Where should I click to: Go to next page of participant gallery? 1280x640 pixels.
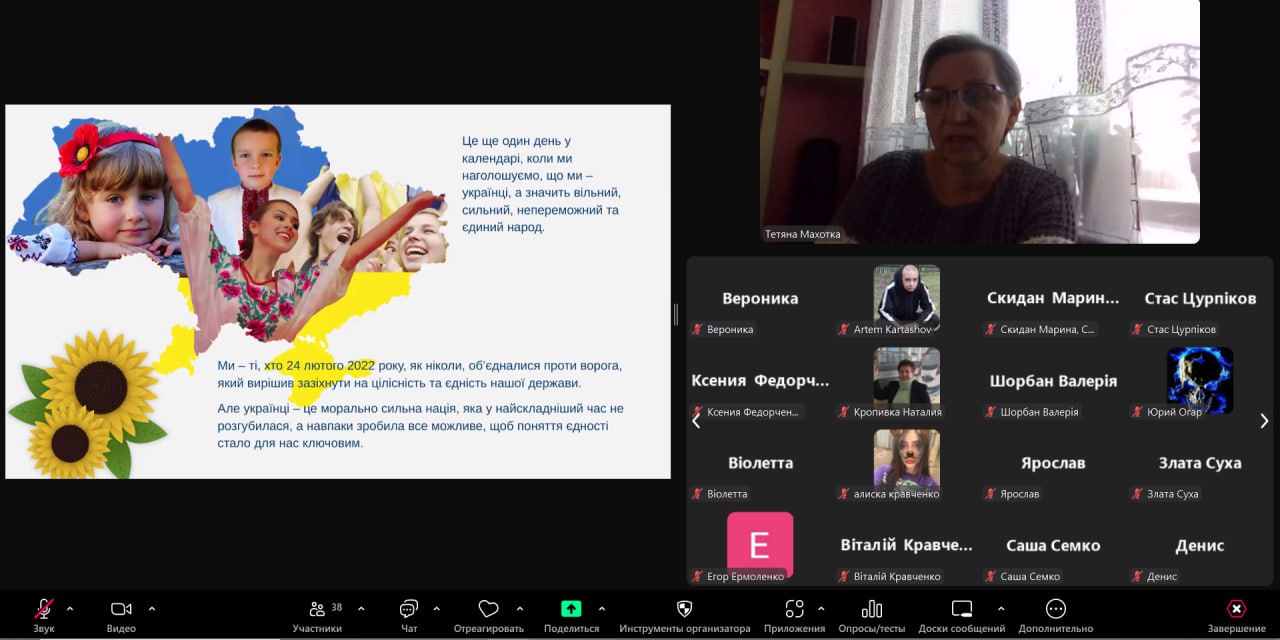tap(1264, 421)
